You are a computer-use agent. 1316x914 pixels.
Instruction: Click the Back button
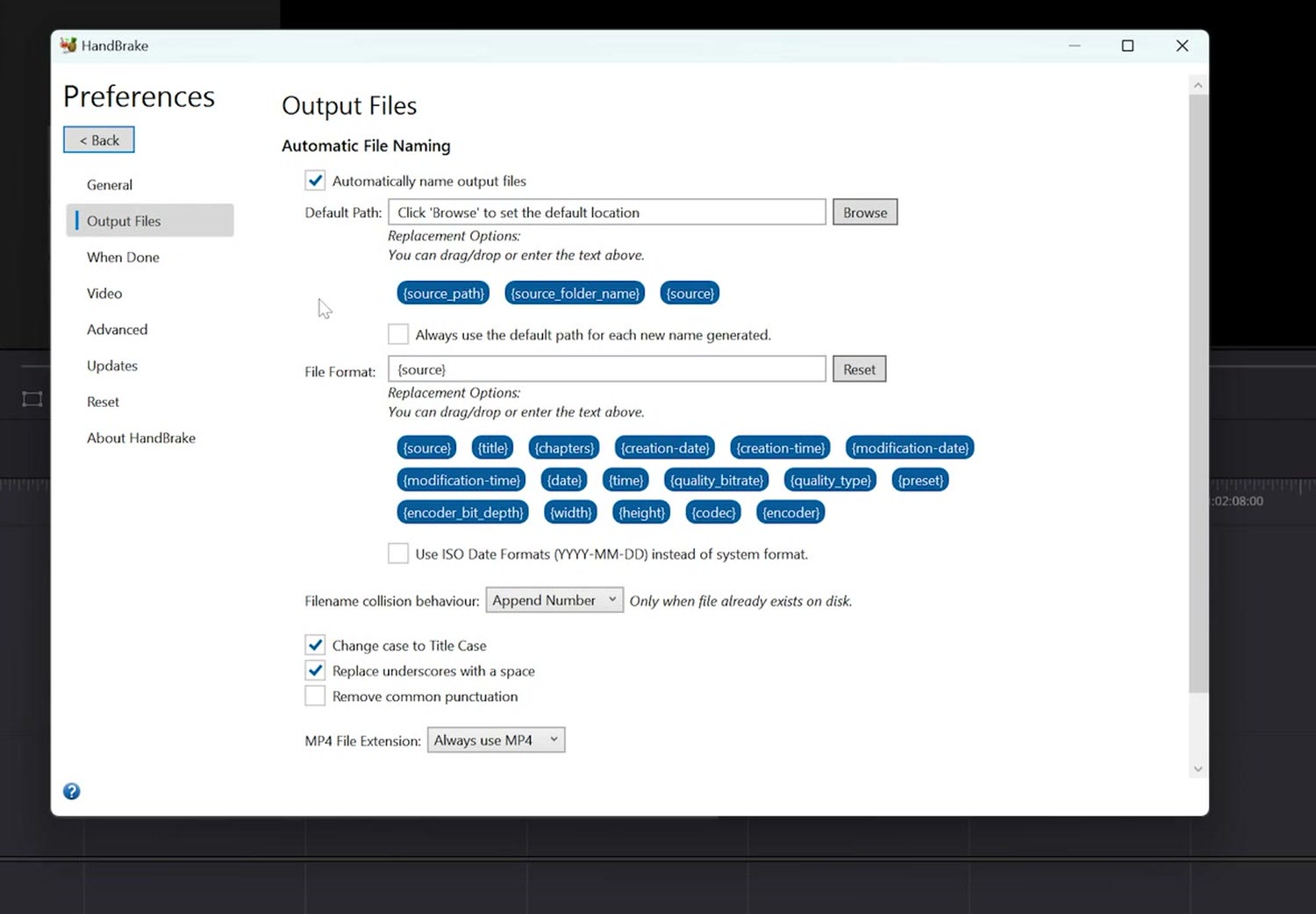[99, 139]
